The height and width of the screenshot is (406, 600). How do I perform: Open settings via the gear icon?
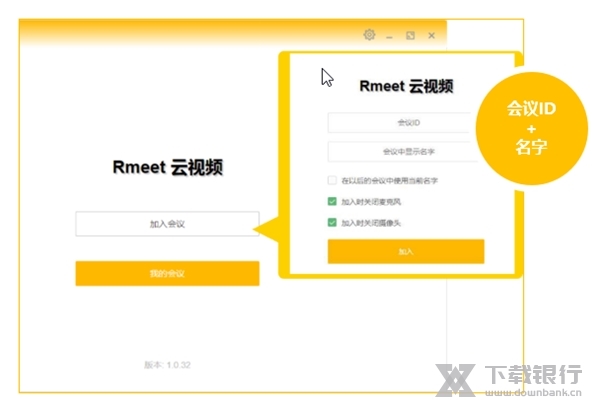point(369,35)
